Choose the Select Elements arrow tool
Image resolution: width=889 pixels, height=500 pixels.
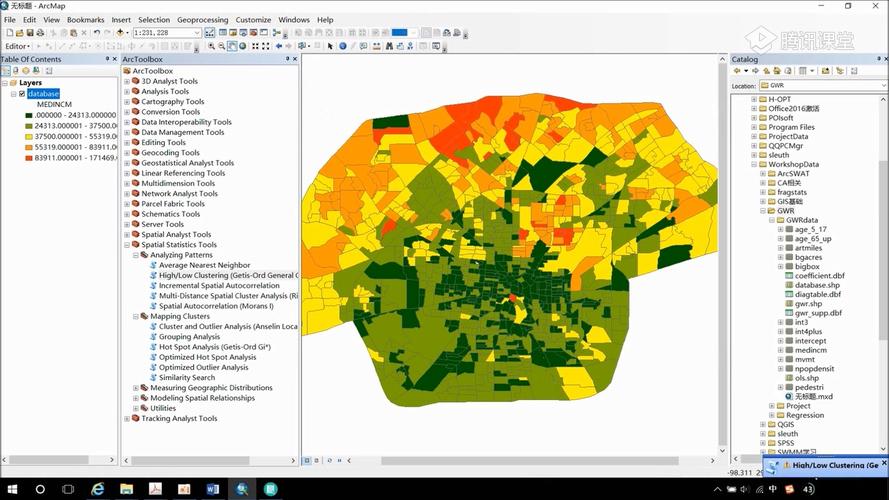coord(330,46)
